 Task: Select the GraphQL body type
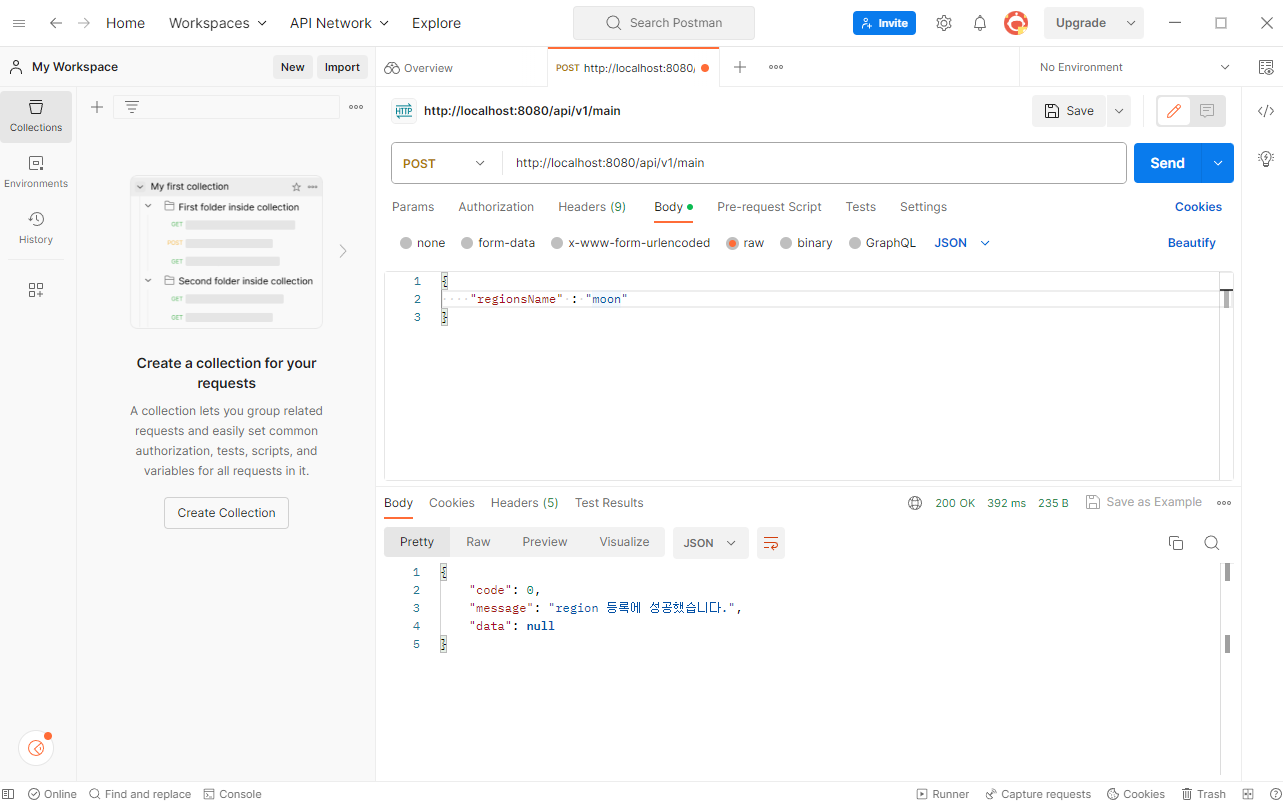(x=855, y=243)
